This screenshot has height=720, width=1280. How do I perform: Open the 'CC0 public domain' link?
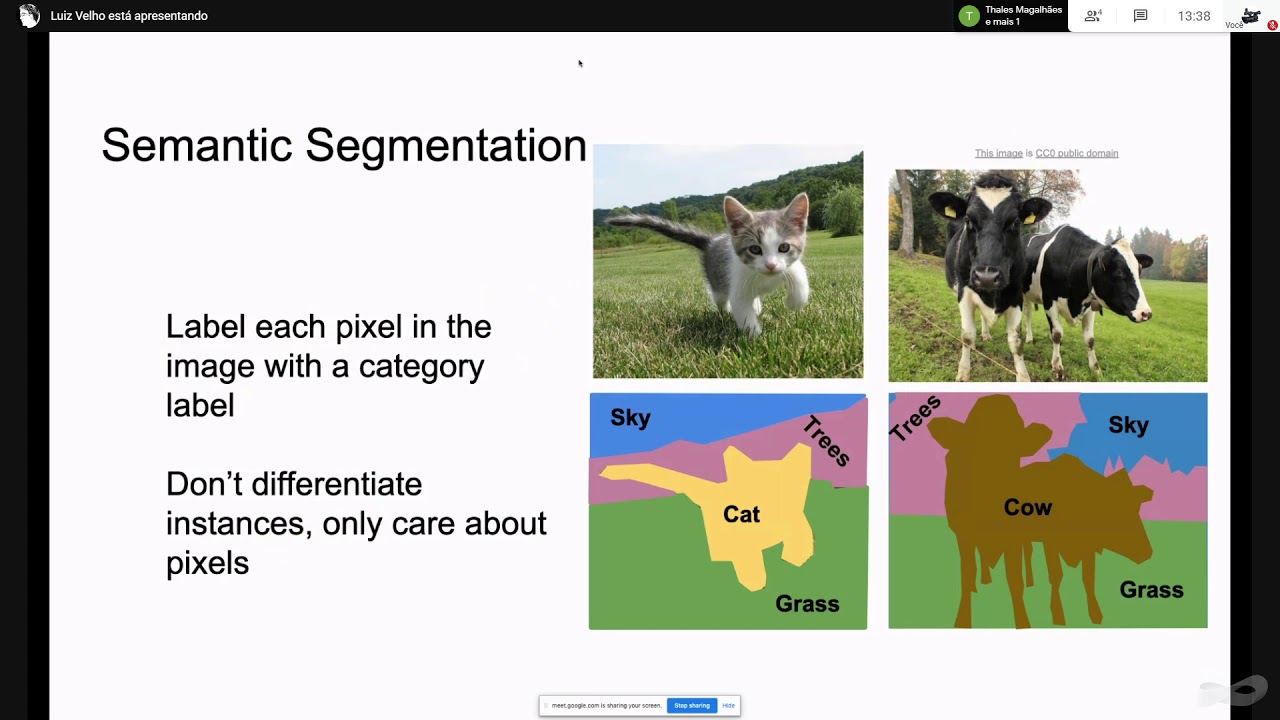[1076, 153]
